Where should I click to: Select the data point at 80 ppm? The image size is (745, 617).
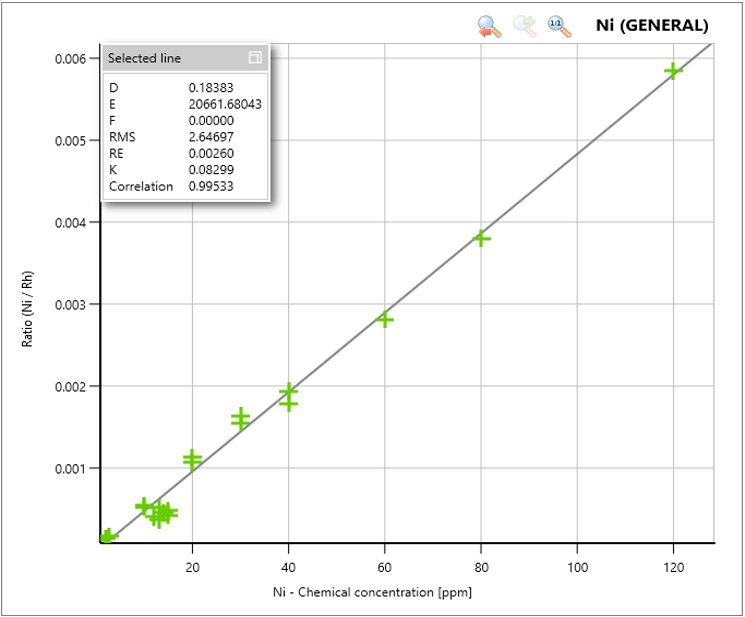pyautogui.click(x=481, y=238)
